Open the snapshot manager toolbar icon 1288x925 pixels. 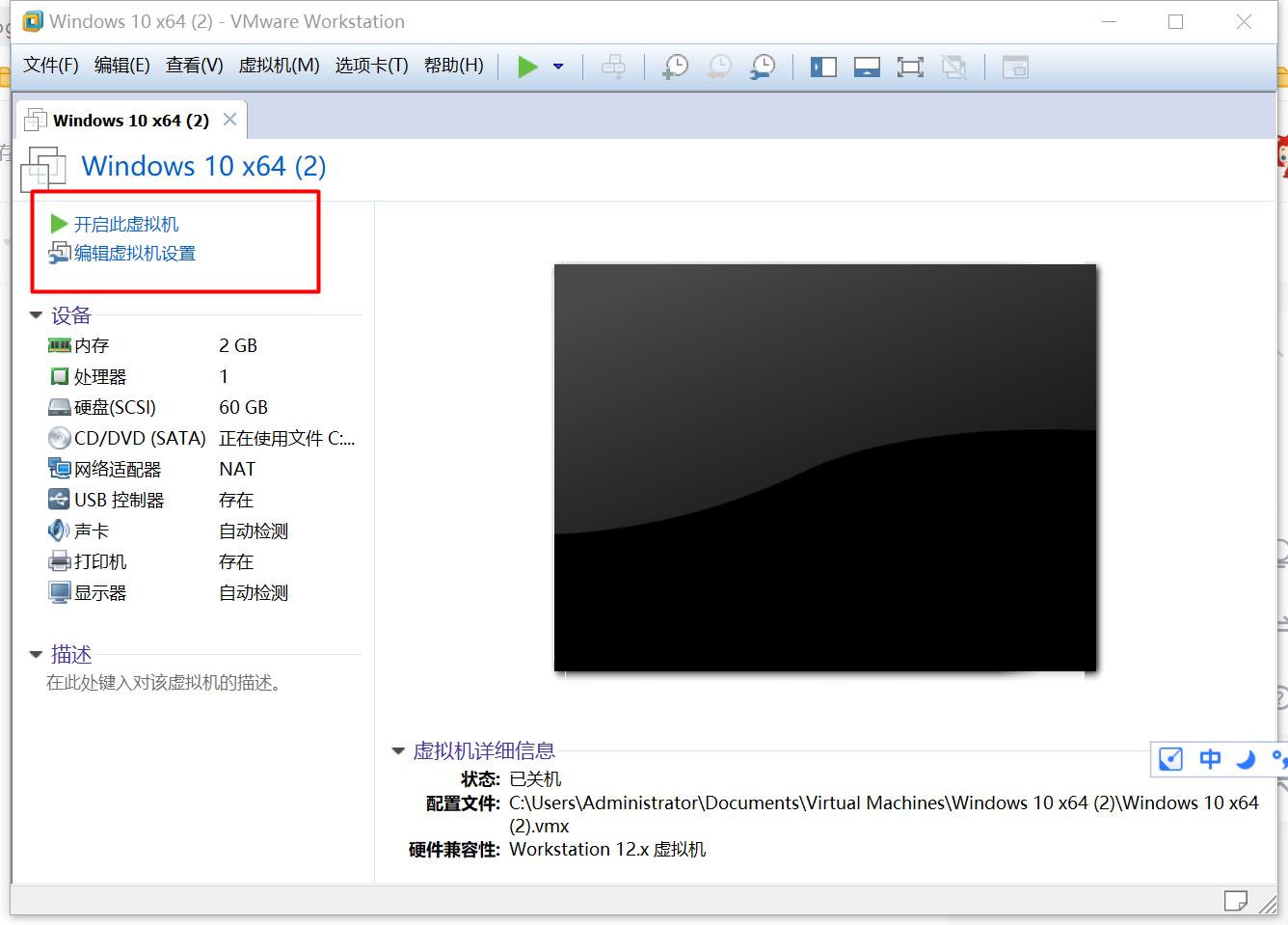click(763, 67)
